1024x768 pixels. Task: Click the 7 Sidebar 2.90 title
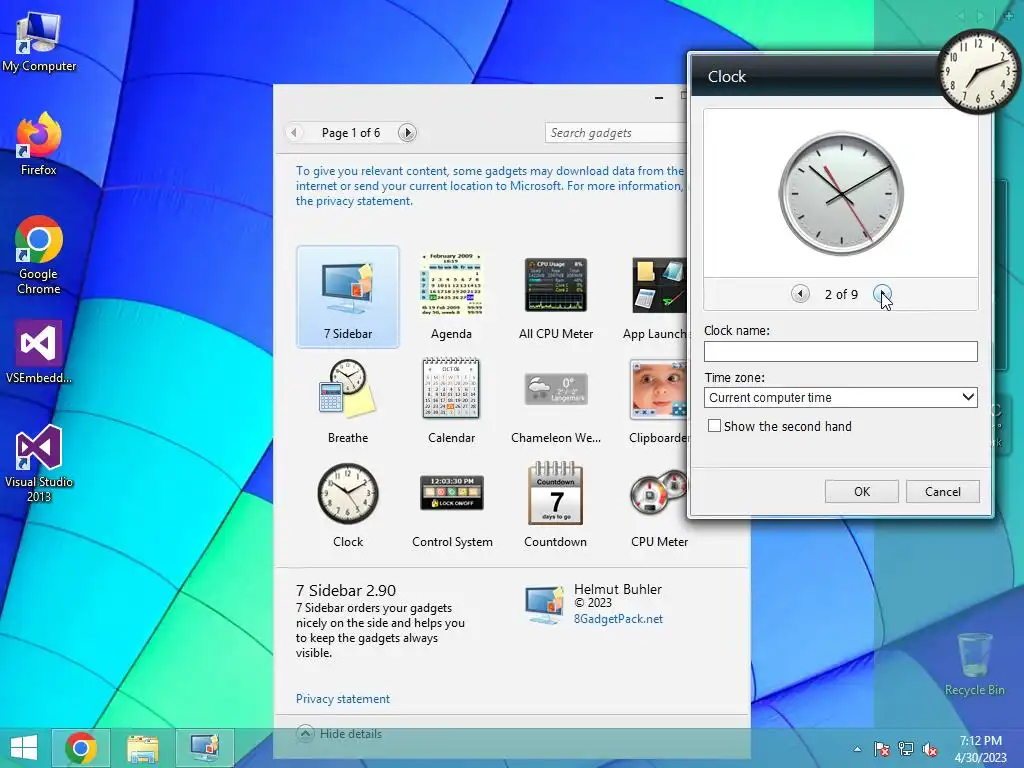pos(345,590)
